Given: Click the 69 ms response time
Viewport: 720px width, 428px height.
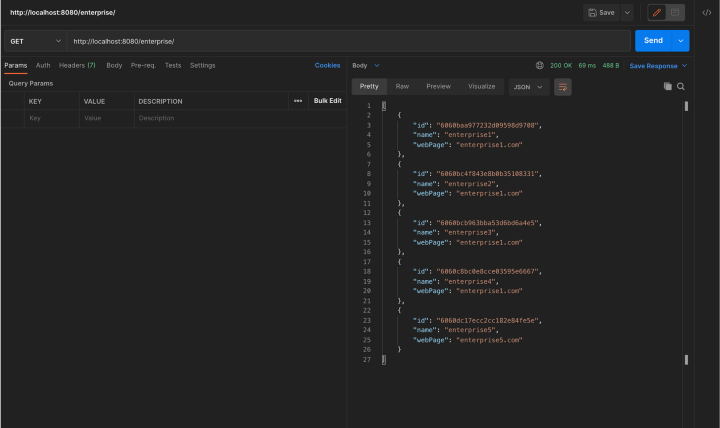Looking at the screenshot, I should point(587,66).
